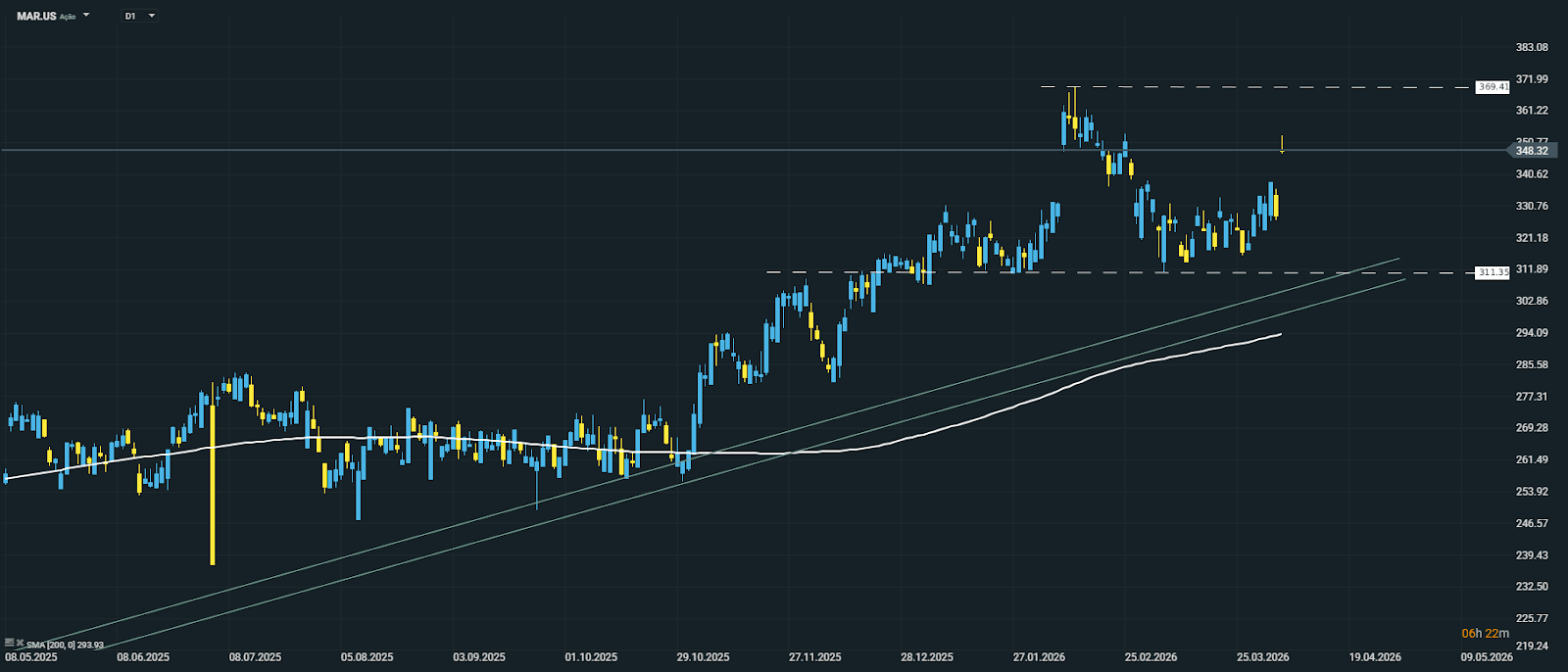
Task: Click the 383.08 value on price axis
Action: point(1531,47)
